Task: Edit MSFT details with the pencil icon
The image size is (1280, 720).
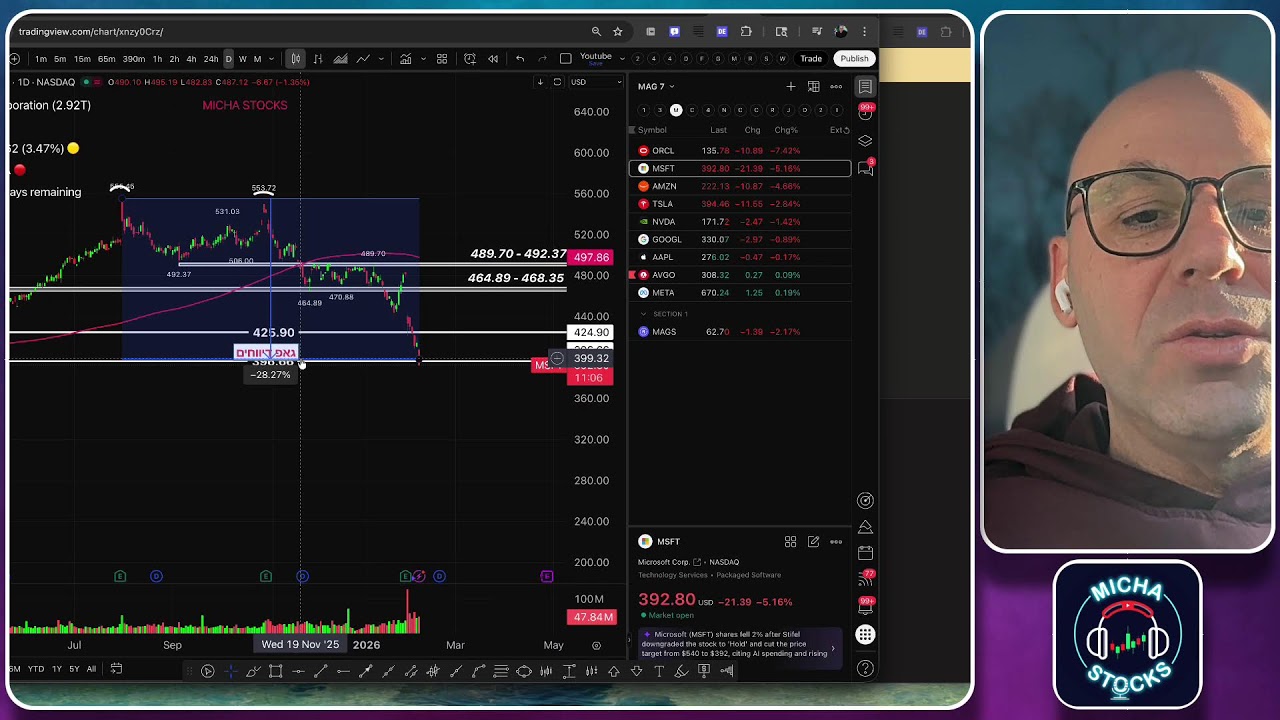Action: (813, 542)
